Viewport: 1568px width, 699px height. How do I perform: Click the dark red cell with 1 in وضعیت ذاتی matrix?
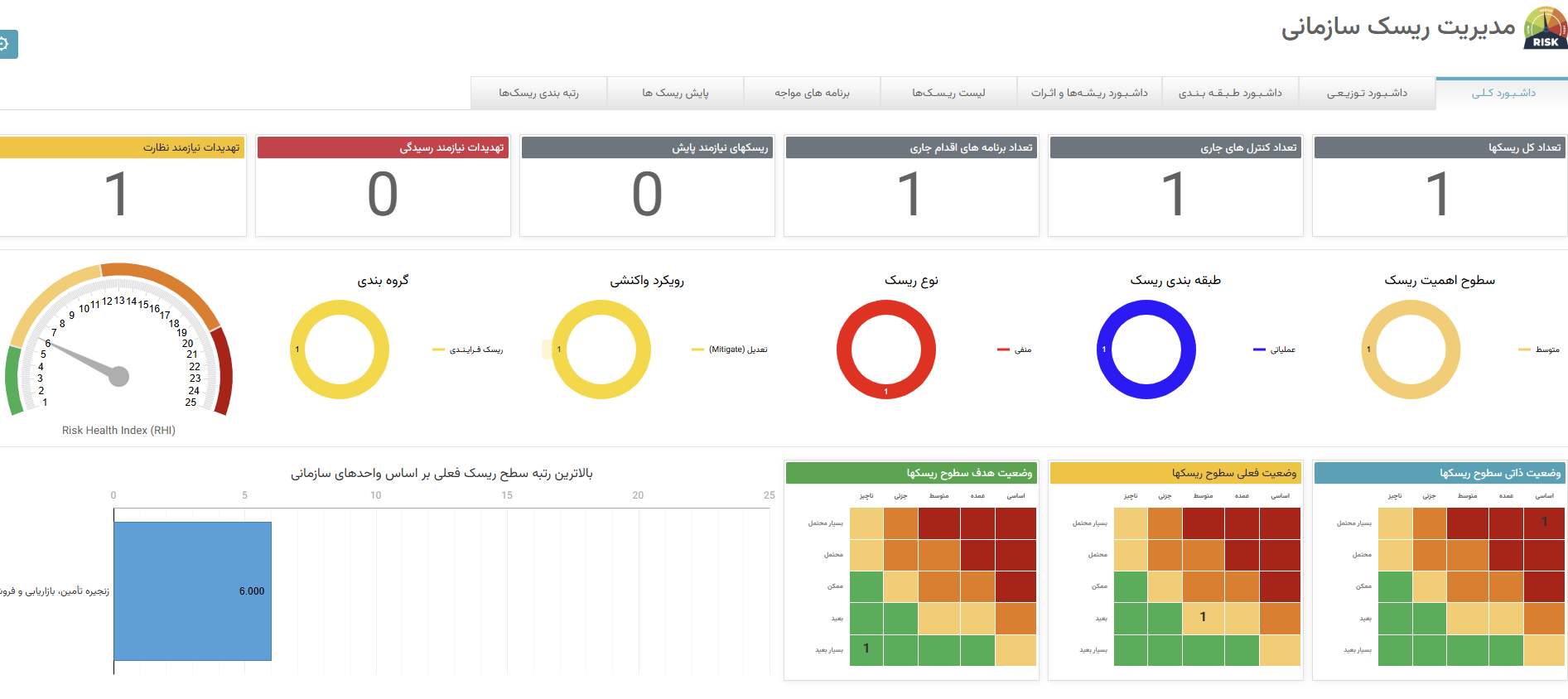1544,523
